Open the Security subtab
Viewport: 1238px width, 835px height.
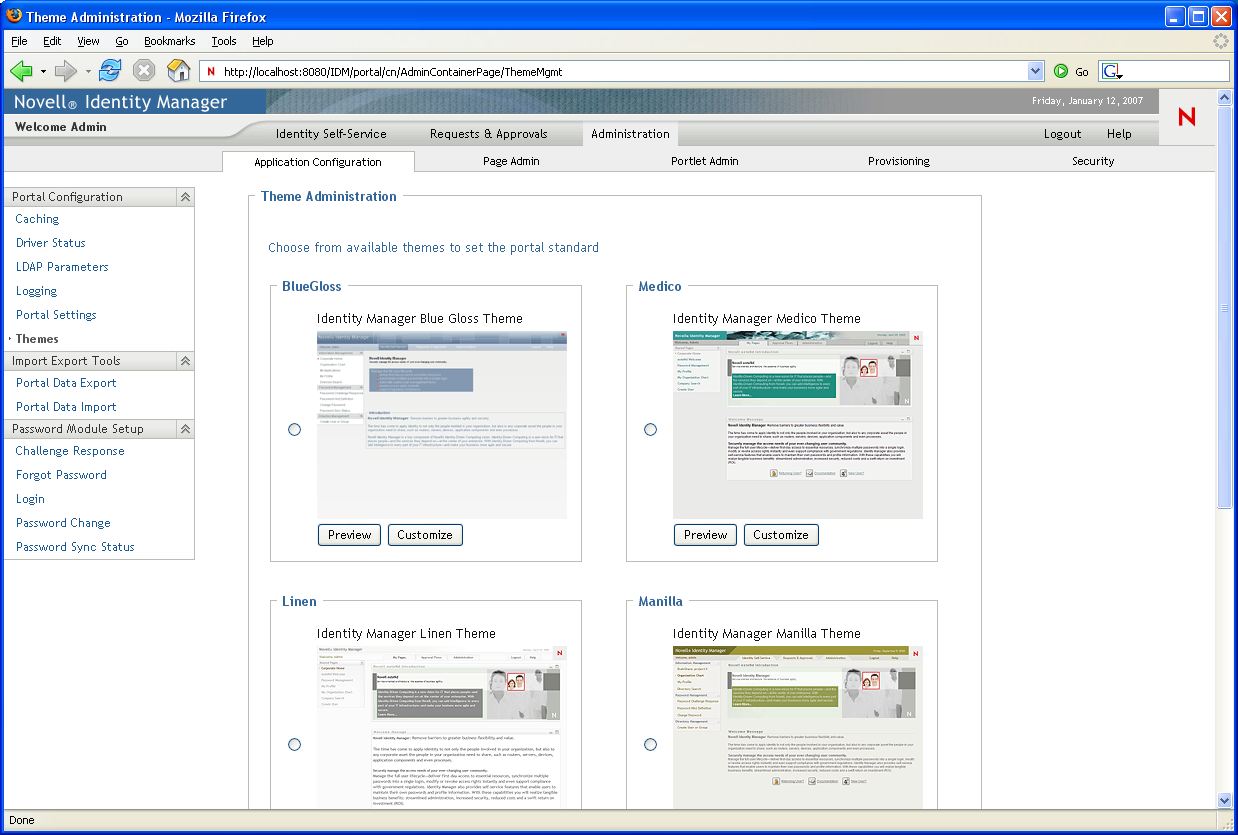1093,161
